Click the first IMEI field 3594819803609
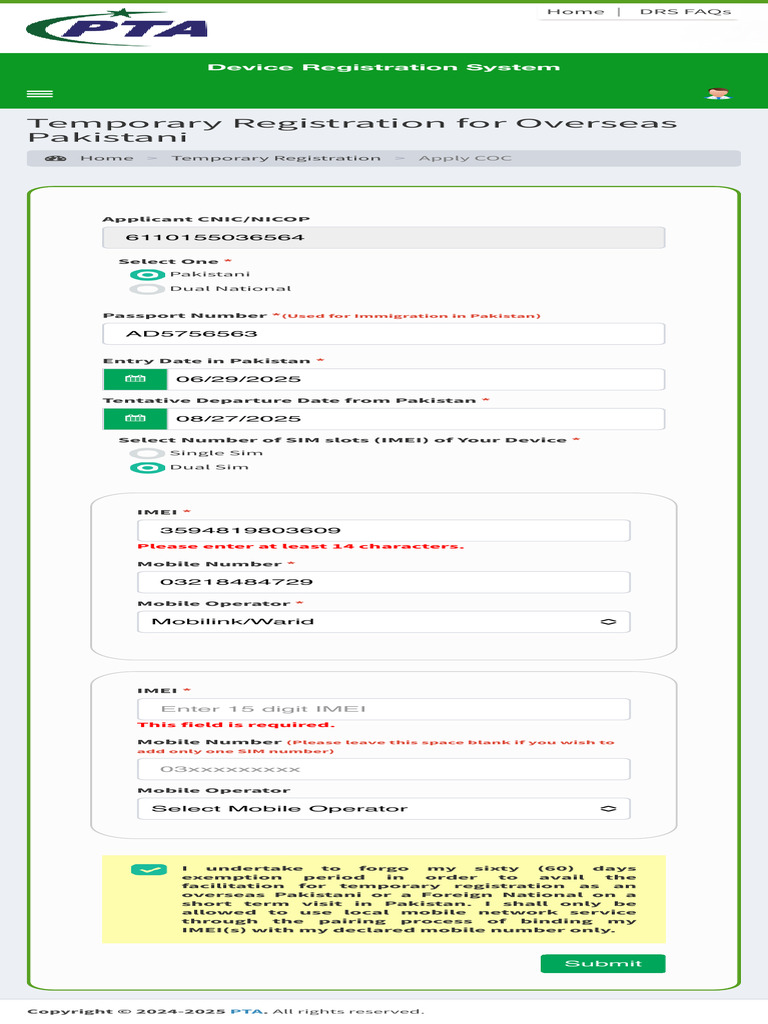Viewport: 768px width, 1024px height. (384, 530)
